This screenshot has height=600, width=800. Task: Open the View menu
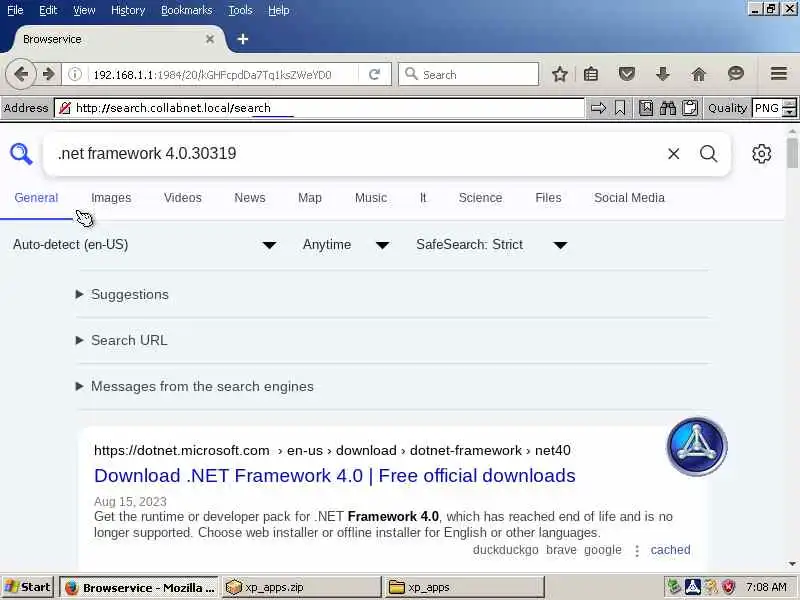pyautogui.click(x=84, y=10)
